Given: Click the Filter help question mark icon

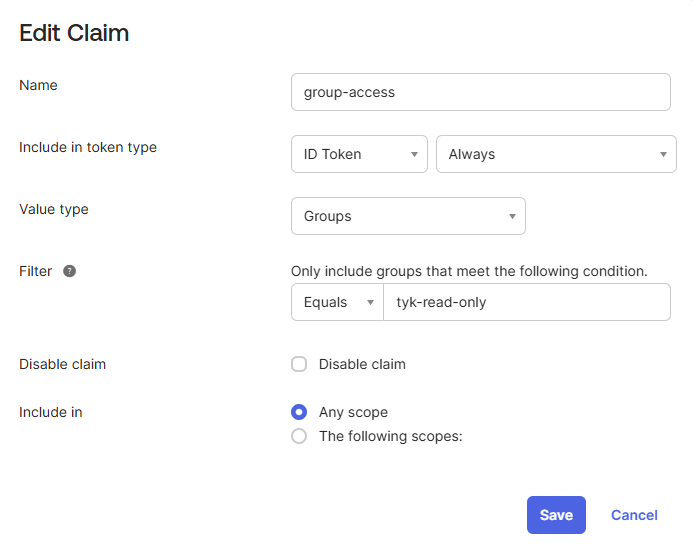Looking at the screenshot, I should (69, 271).
